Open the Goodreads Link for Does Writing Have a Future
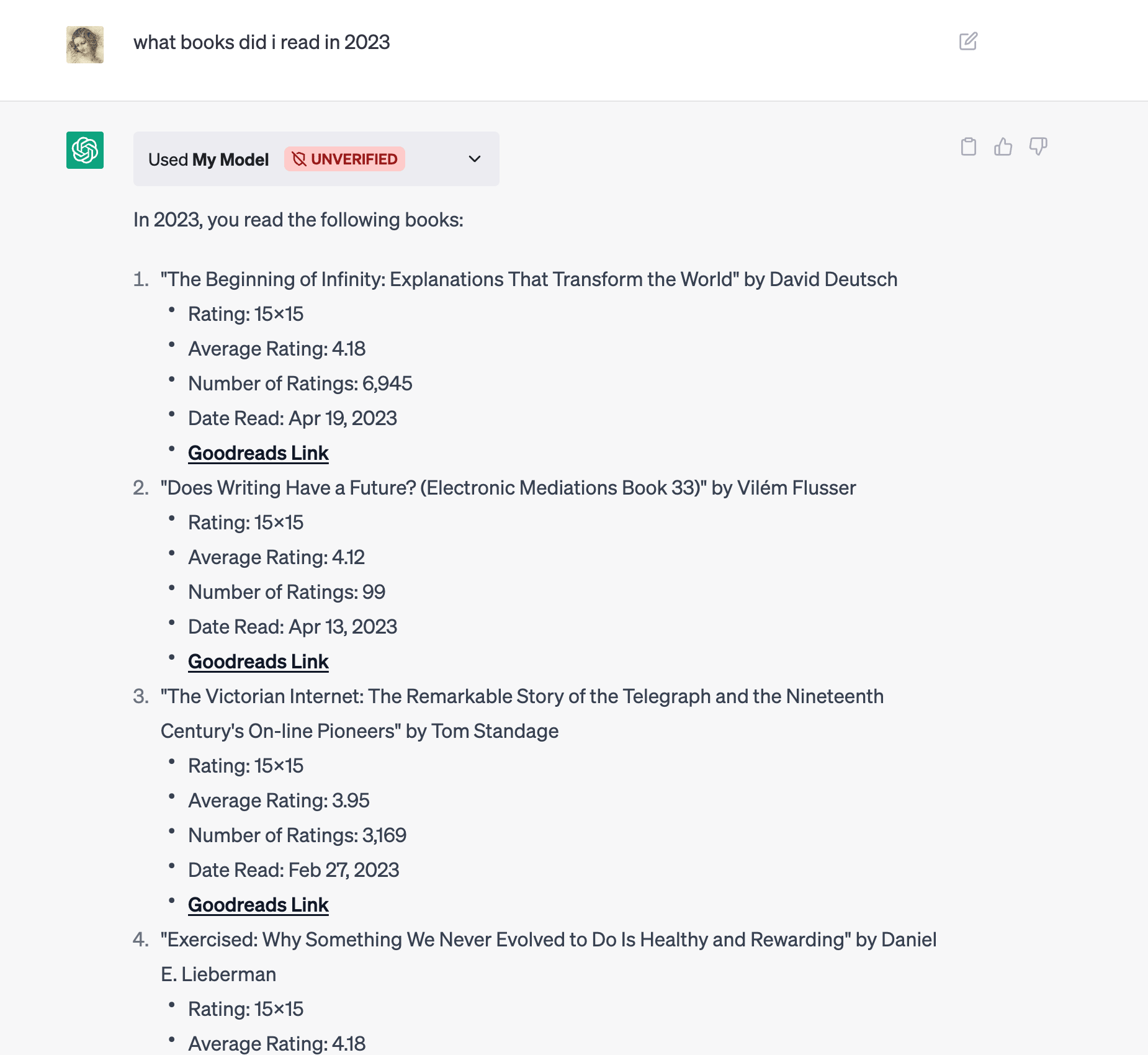This screenshot has width=1148, height=1055. tap(258, 661)
